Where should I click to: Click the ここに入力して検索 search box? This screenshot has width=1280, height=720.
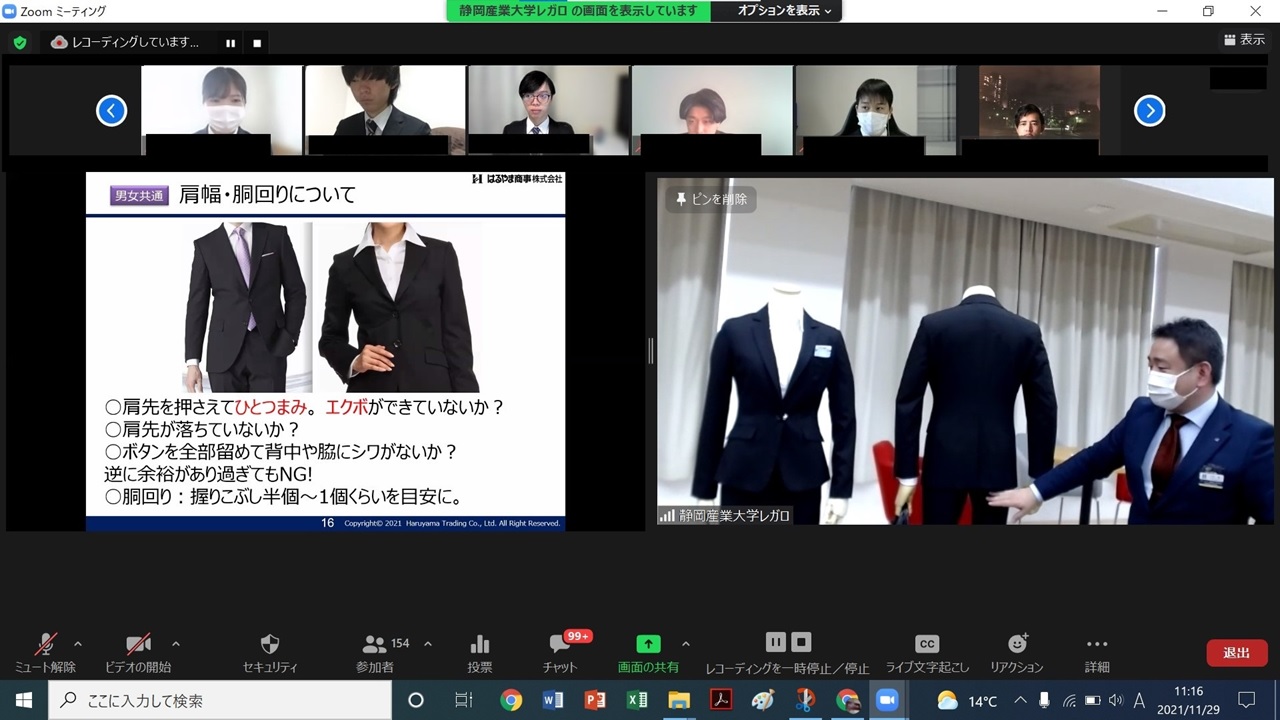tap(220, 700)
